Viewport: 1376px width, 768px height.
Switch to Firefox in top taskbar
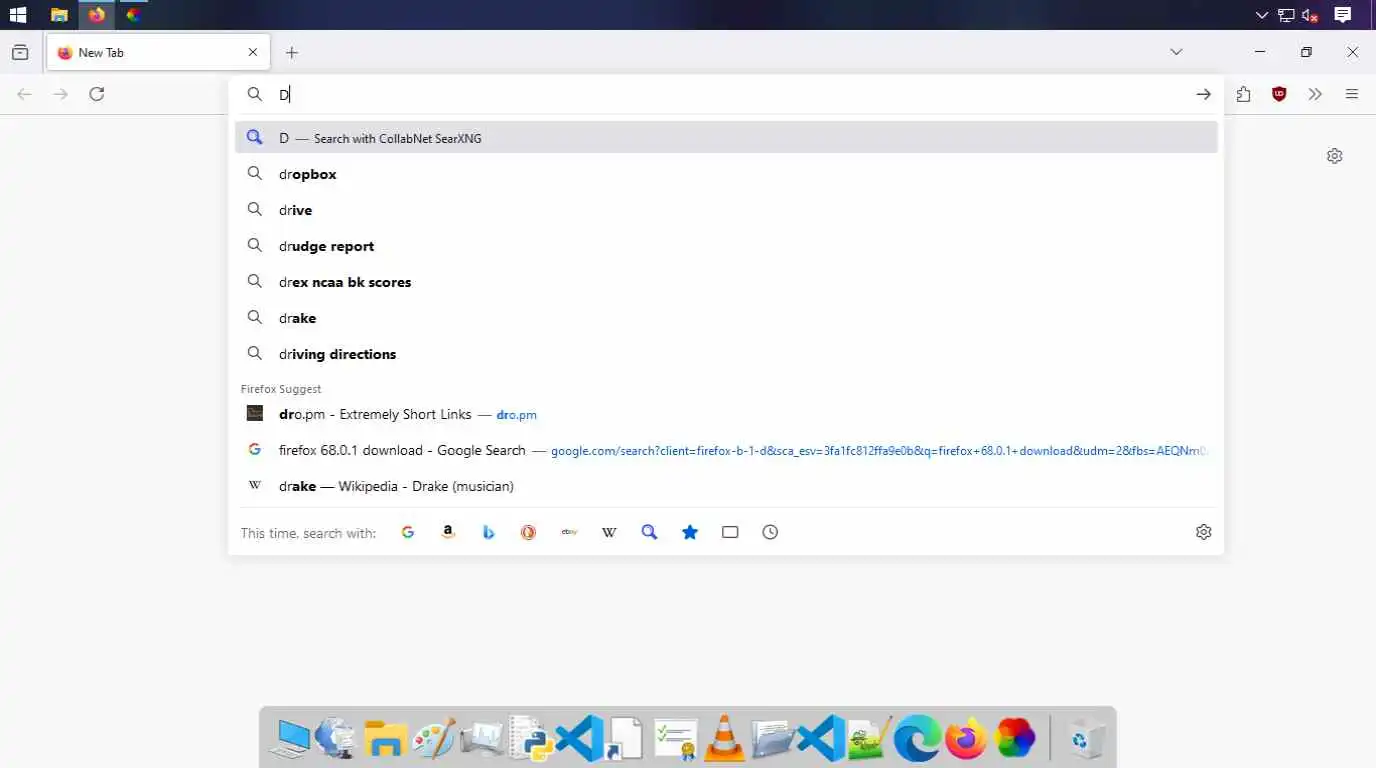coord(96,15)
